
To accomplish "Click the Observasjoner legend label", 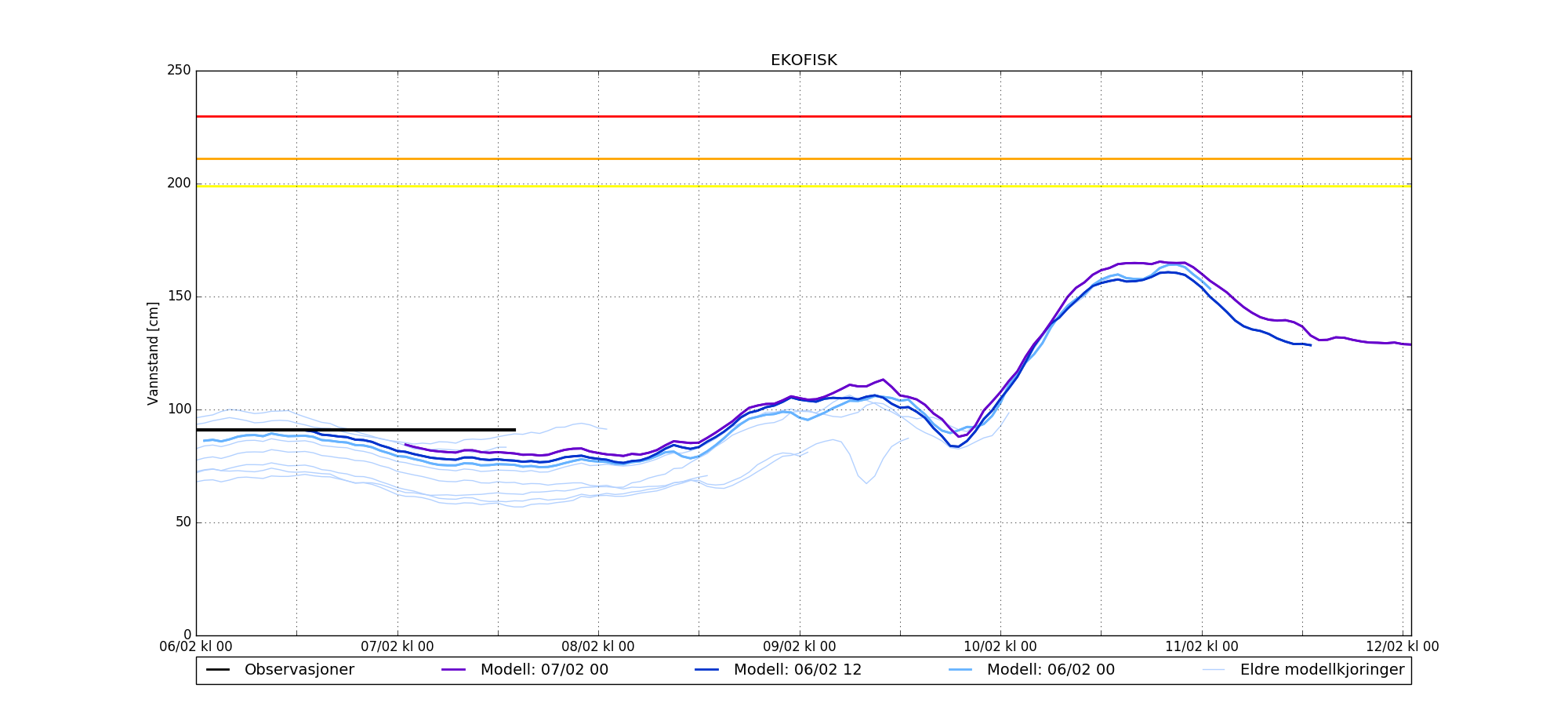I will pyautogui.click(x=299, y=670).
